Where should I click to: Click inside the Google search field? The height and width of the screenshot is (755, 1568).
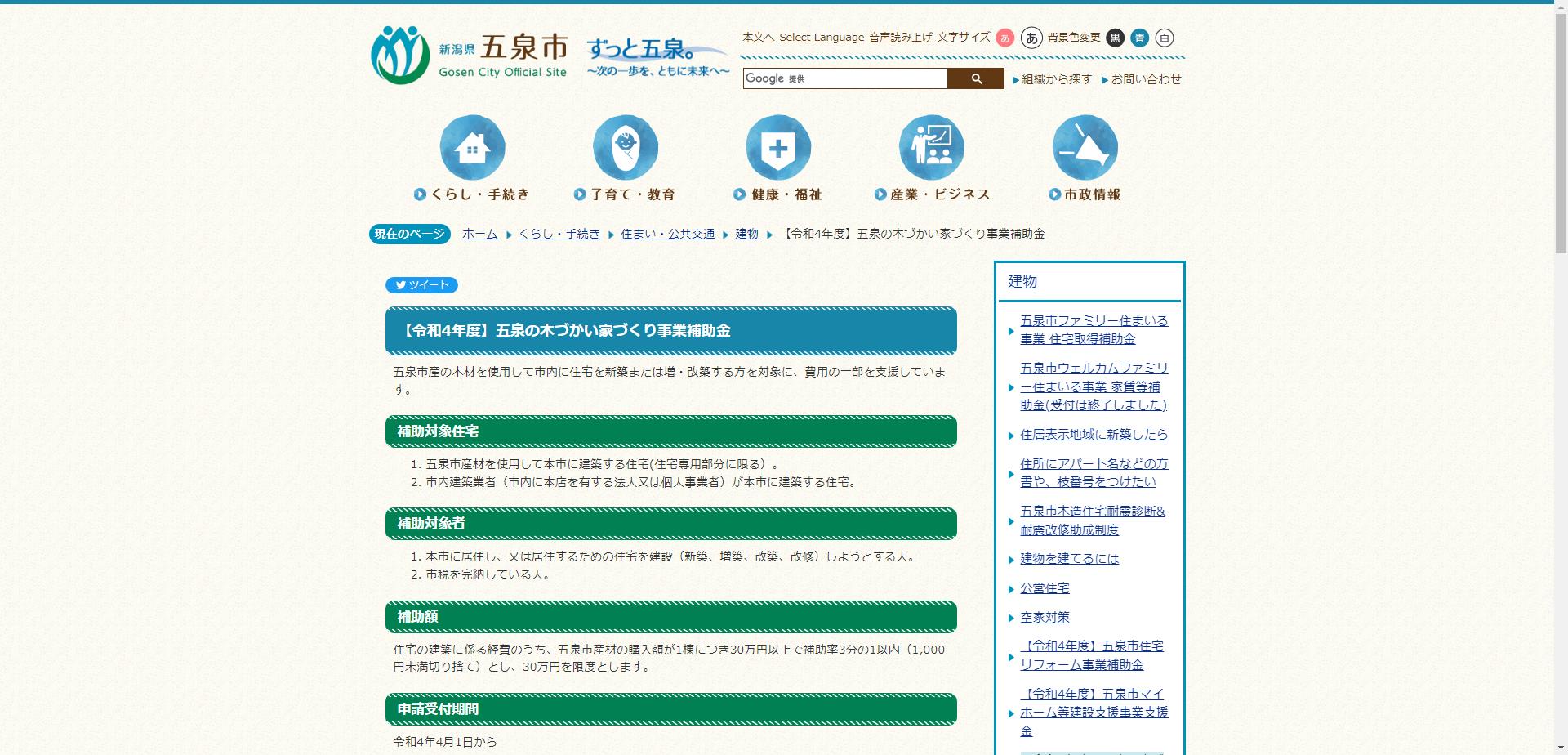coord(845,78)
